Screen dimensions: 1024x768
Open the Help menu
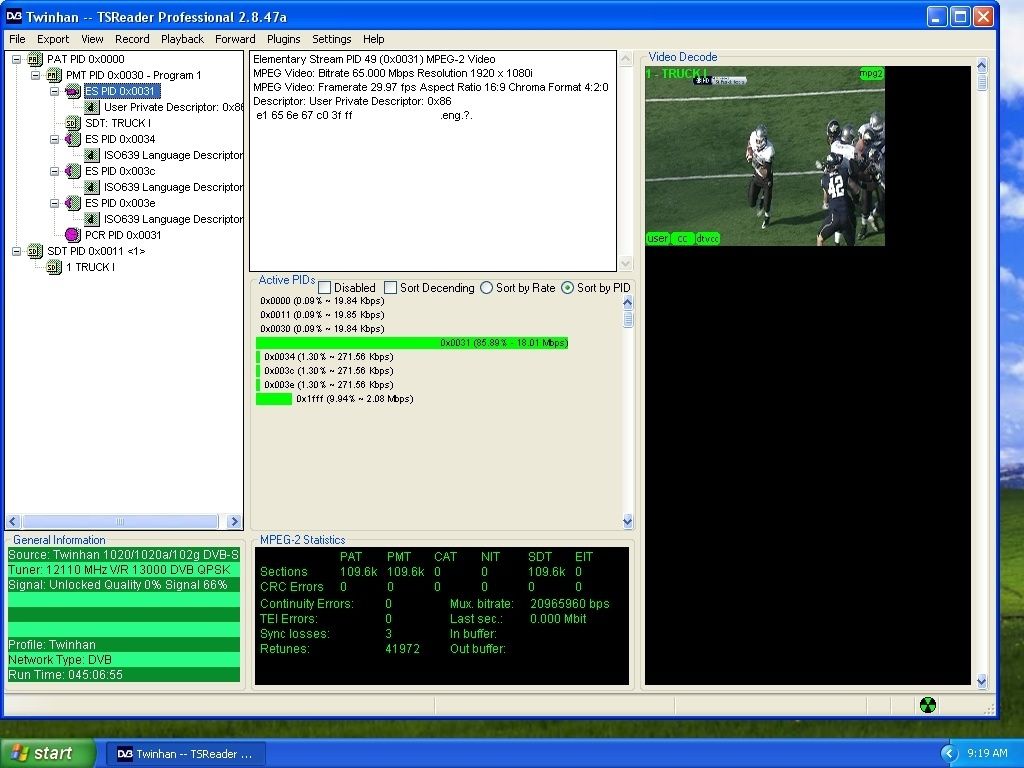tap(374, 39)
